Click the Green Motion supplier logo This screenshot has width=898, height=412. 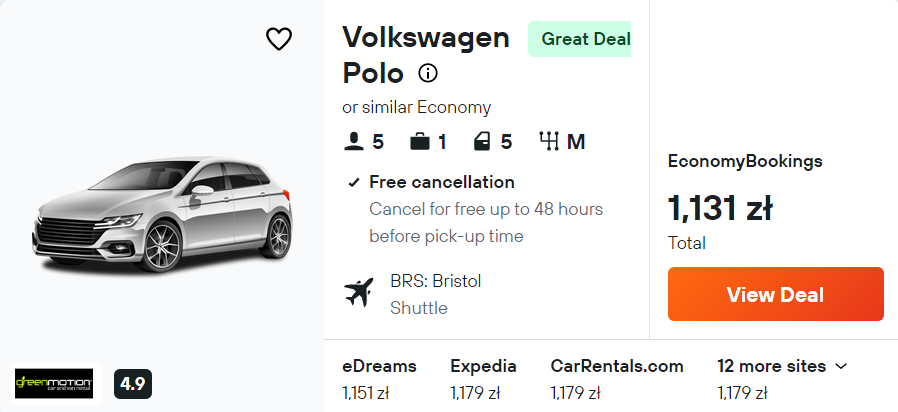[54, 383]
